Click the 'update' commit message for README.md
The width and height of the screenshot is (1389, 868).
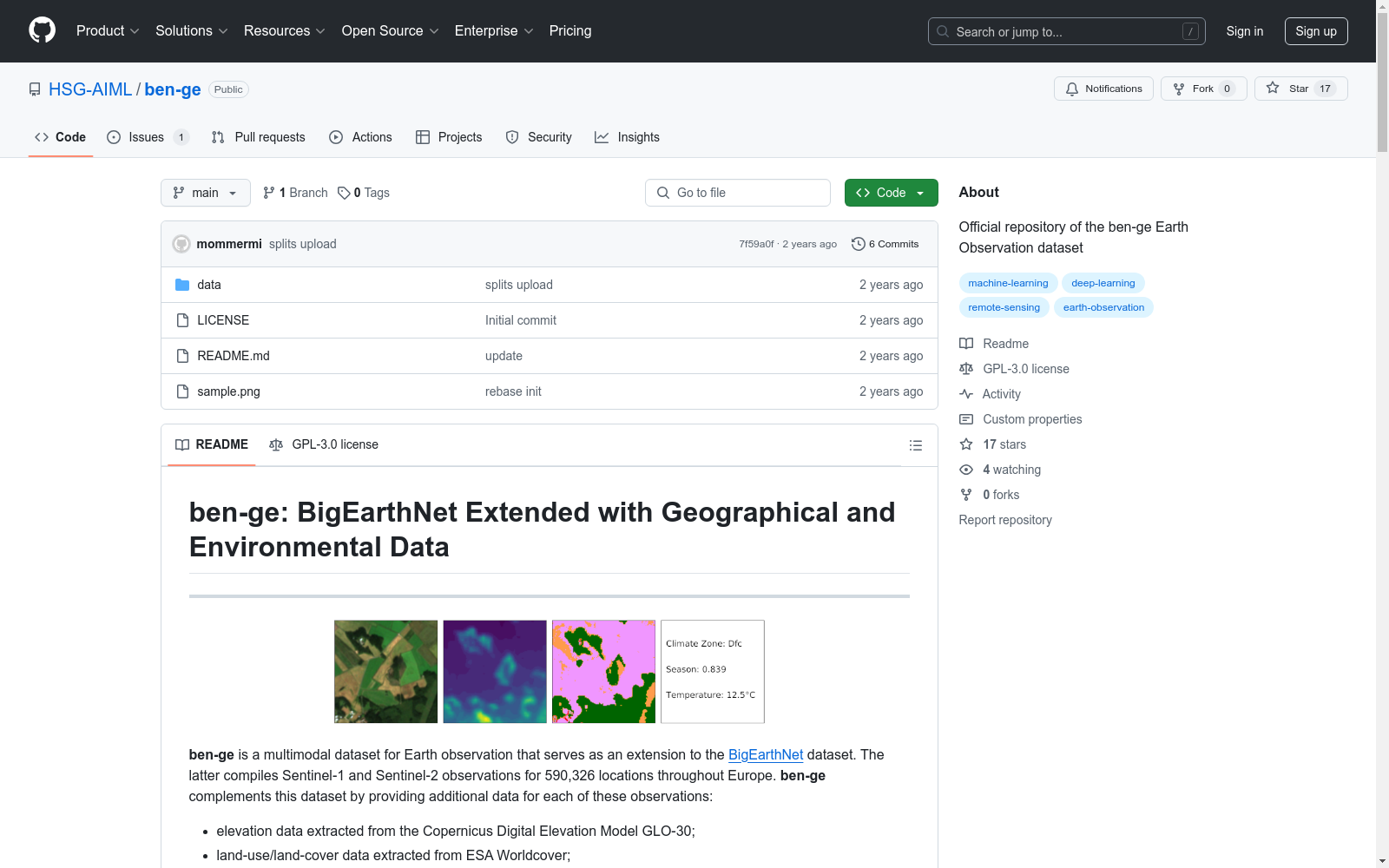[x=504, y=356]
